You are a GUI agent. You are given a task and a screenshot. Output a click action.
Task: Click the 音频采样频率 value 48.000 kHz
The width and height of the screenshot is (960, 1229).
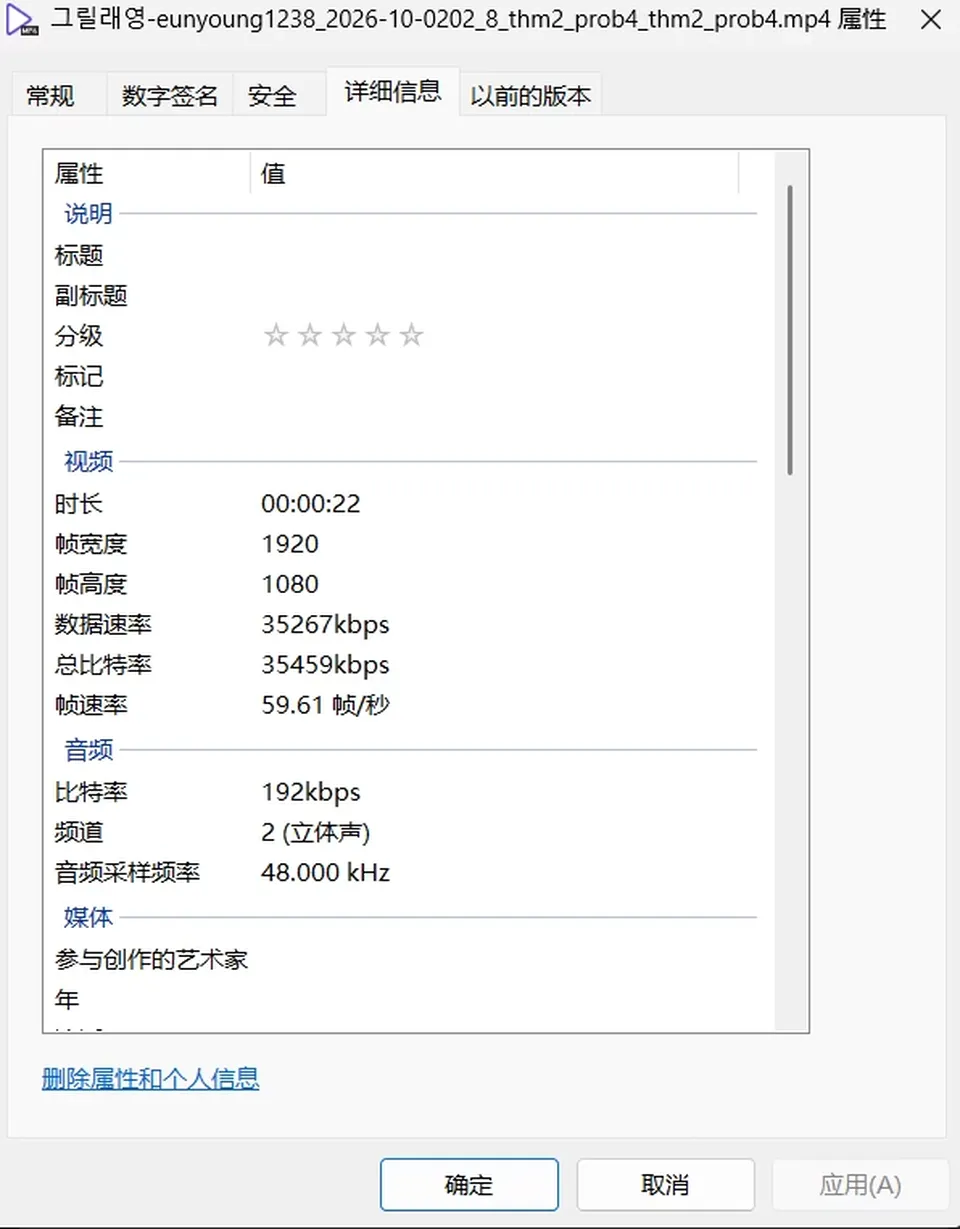pos(325,873)
